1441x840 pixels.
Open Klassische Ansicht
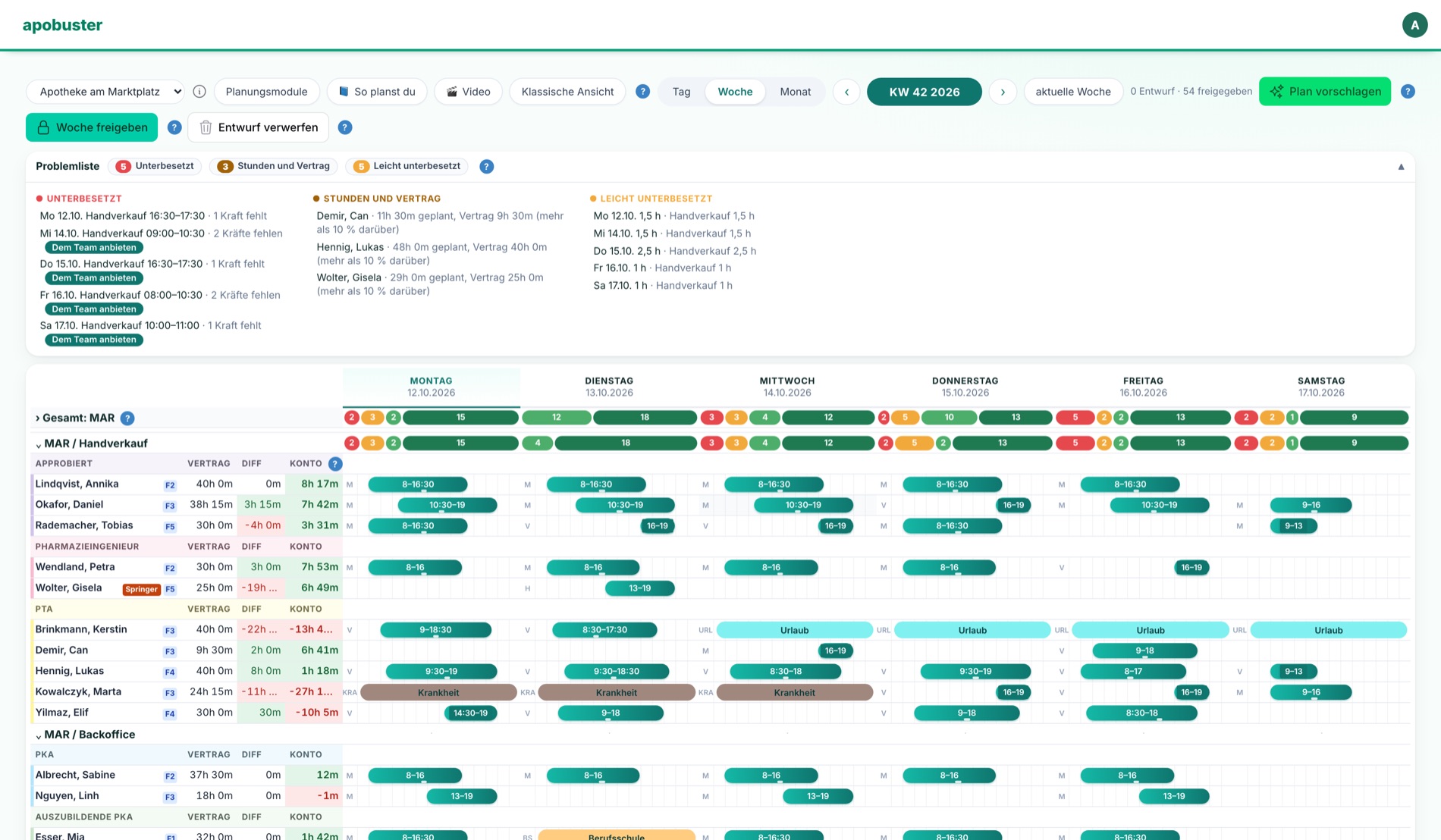pyautogui.click(x=567, y=92)
